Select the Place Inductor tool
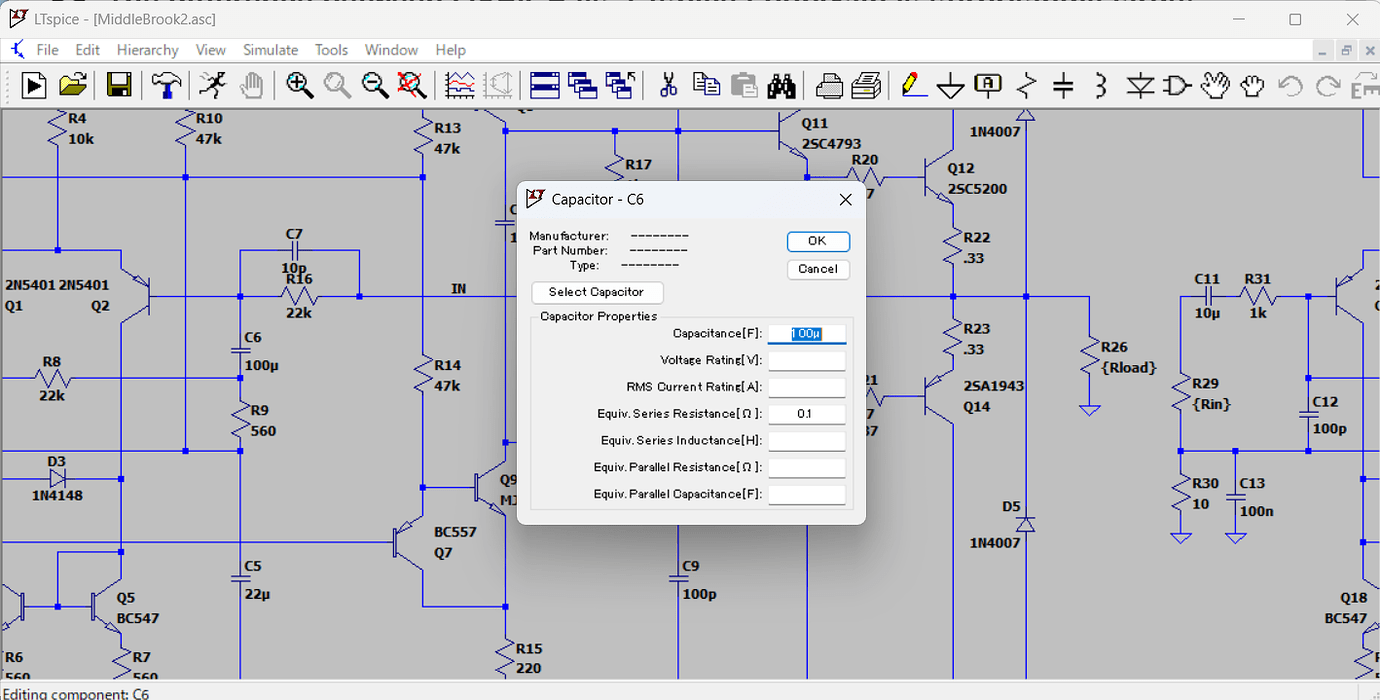Viewport: 1380px width, 700px height. coord(1101,85)
